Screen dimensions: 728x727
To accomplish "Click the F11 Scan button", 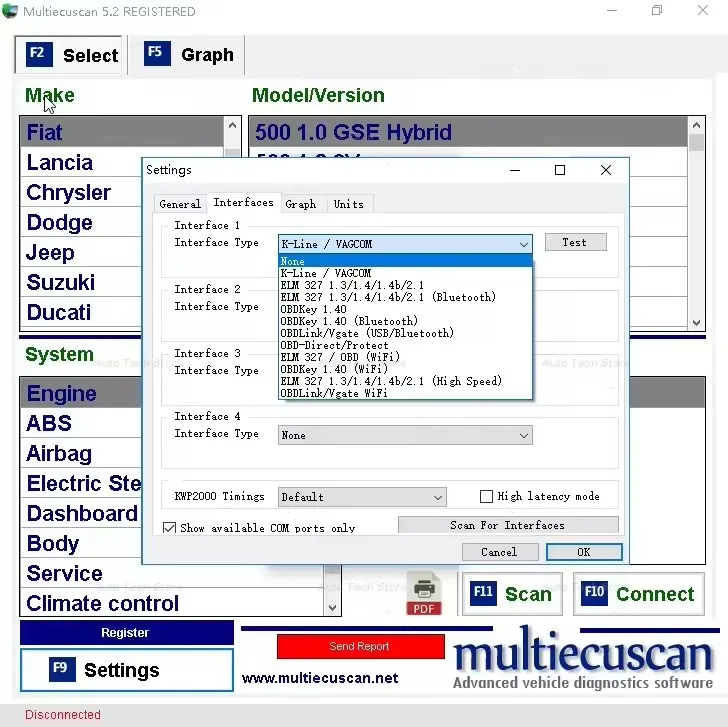I will (x=511, y=594).
